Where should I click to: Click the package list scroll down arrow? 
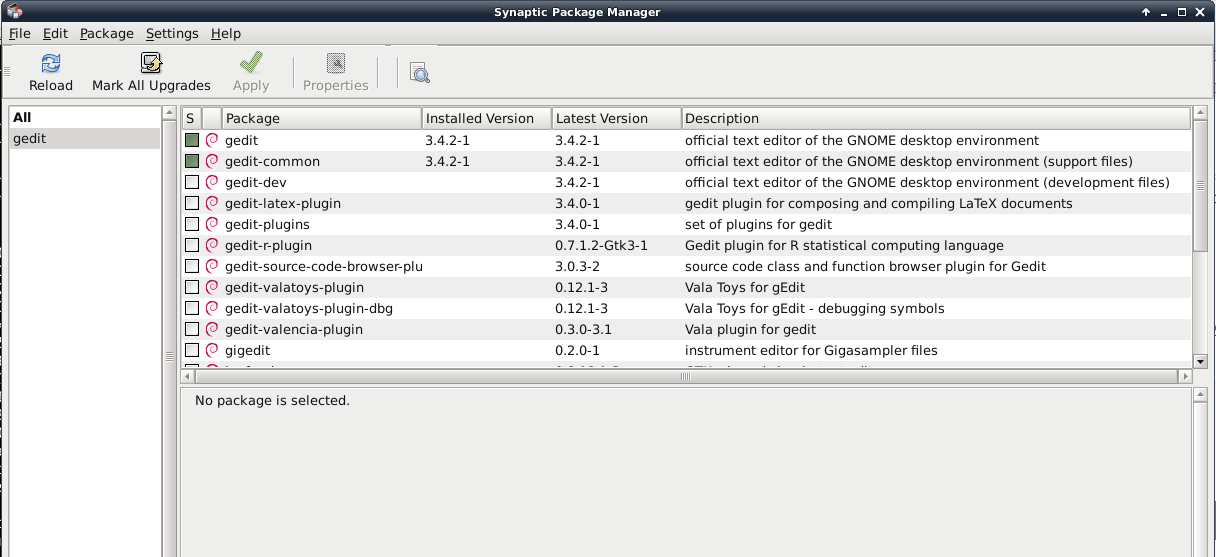(x=1200, y=360)
